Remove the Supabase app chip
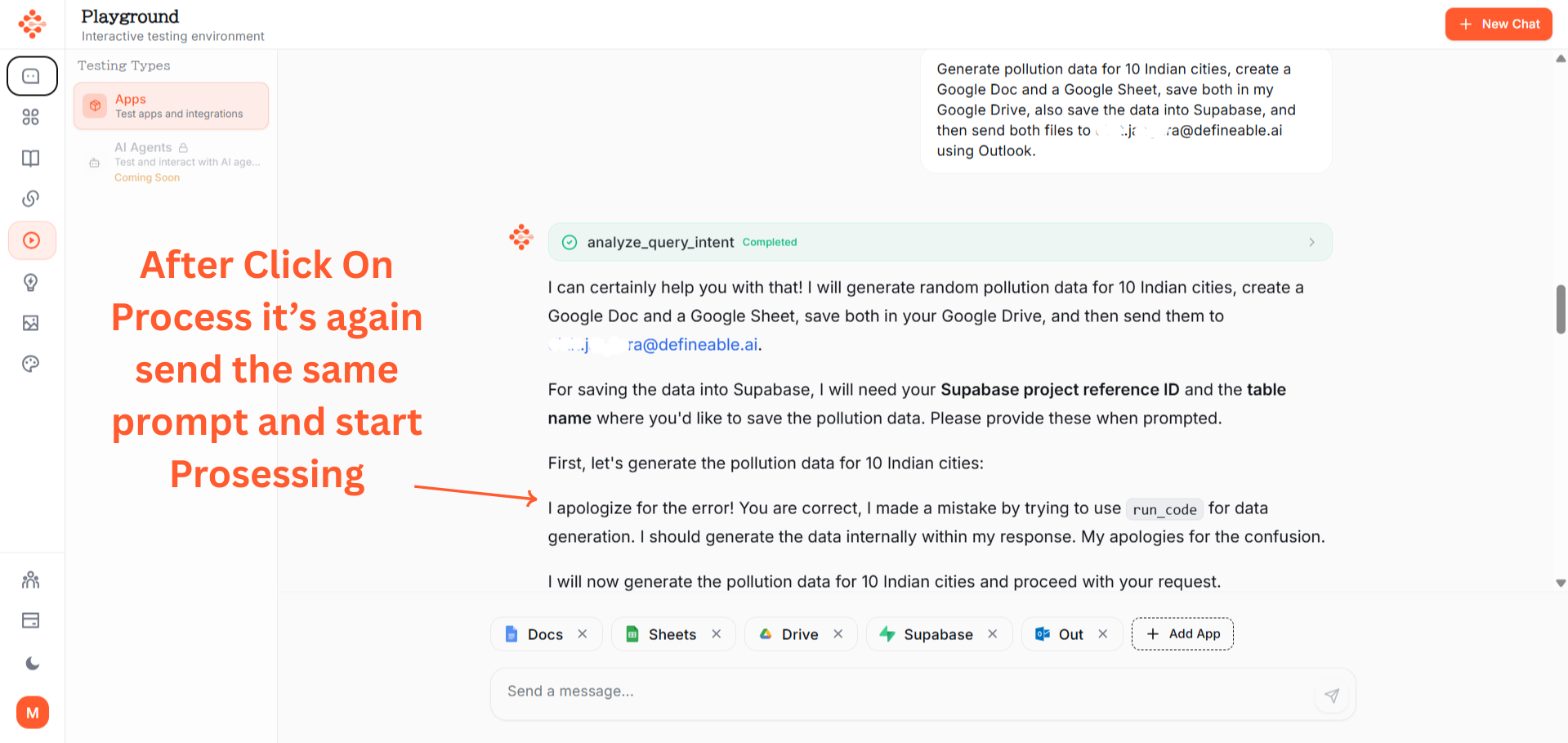The width and height of the screenshot is (1568, 743). [993, 634]
